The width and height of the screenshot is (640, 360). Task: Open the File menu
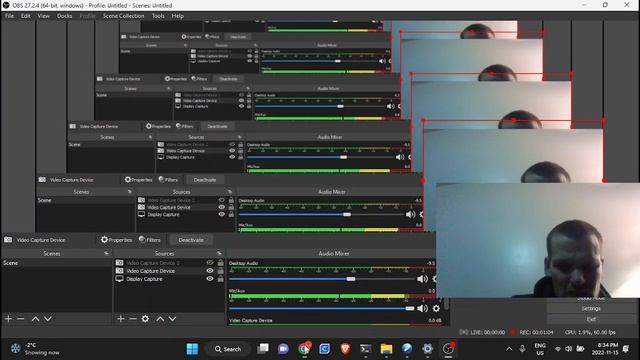pos(9,16)
